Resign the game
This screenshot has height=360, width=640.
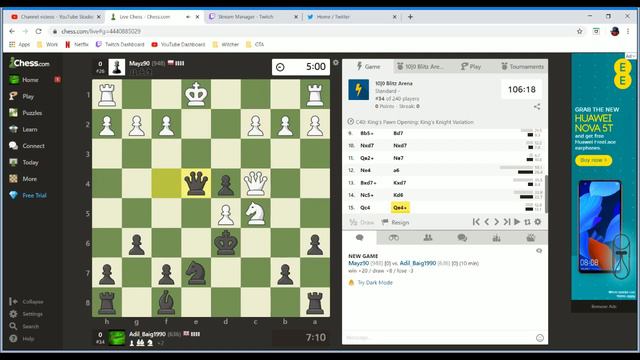click(395, 222)
